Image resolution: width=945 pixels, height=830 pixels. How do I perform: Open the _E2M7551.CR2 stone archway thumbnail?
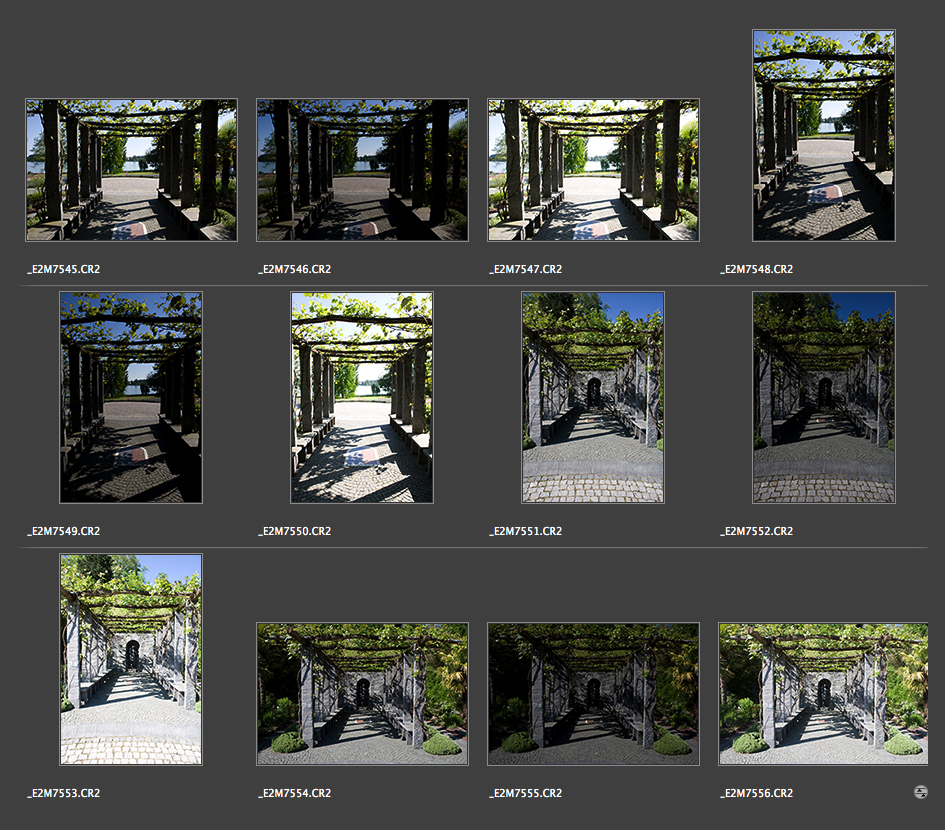pos(593,397)
